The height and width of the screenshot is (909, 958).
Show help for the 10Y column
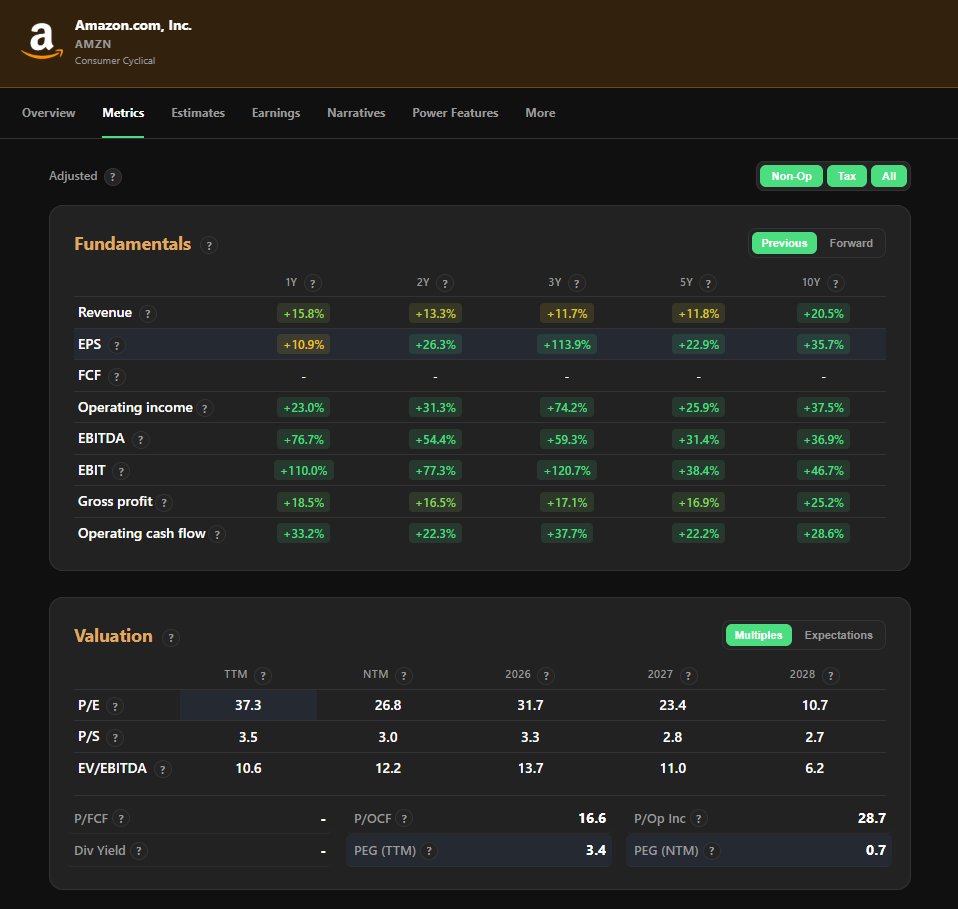tap(836, 283)
